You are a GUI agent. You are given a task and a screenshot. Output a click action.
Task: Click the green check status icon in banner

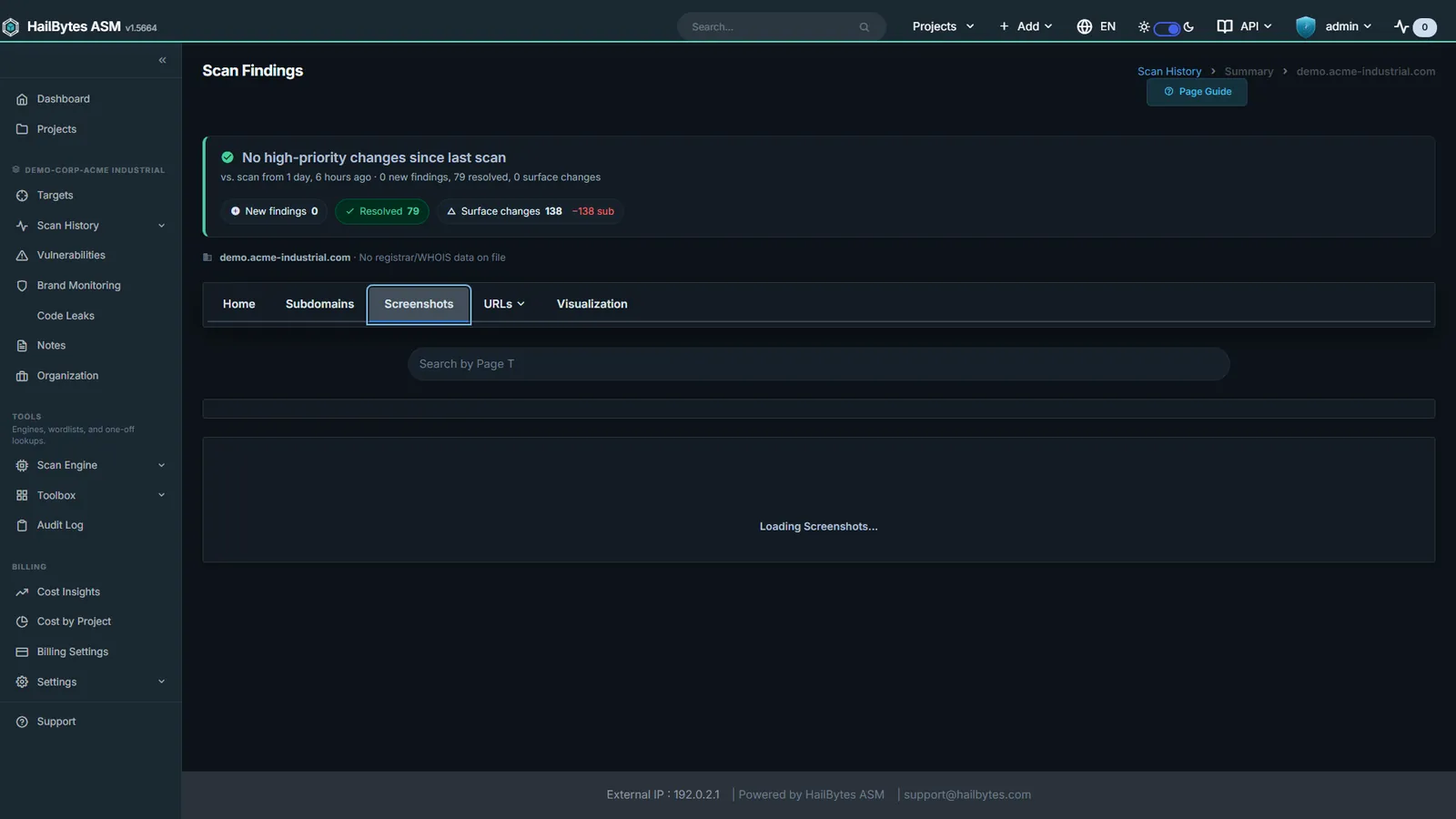point(227,157)
